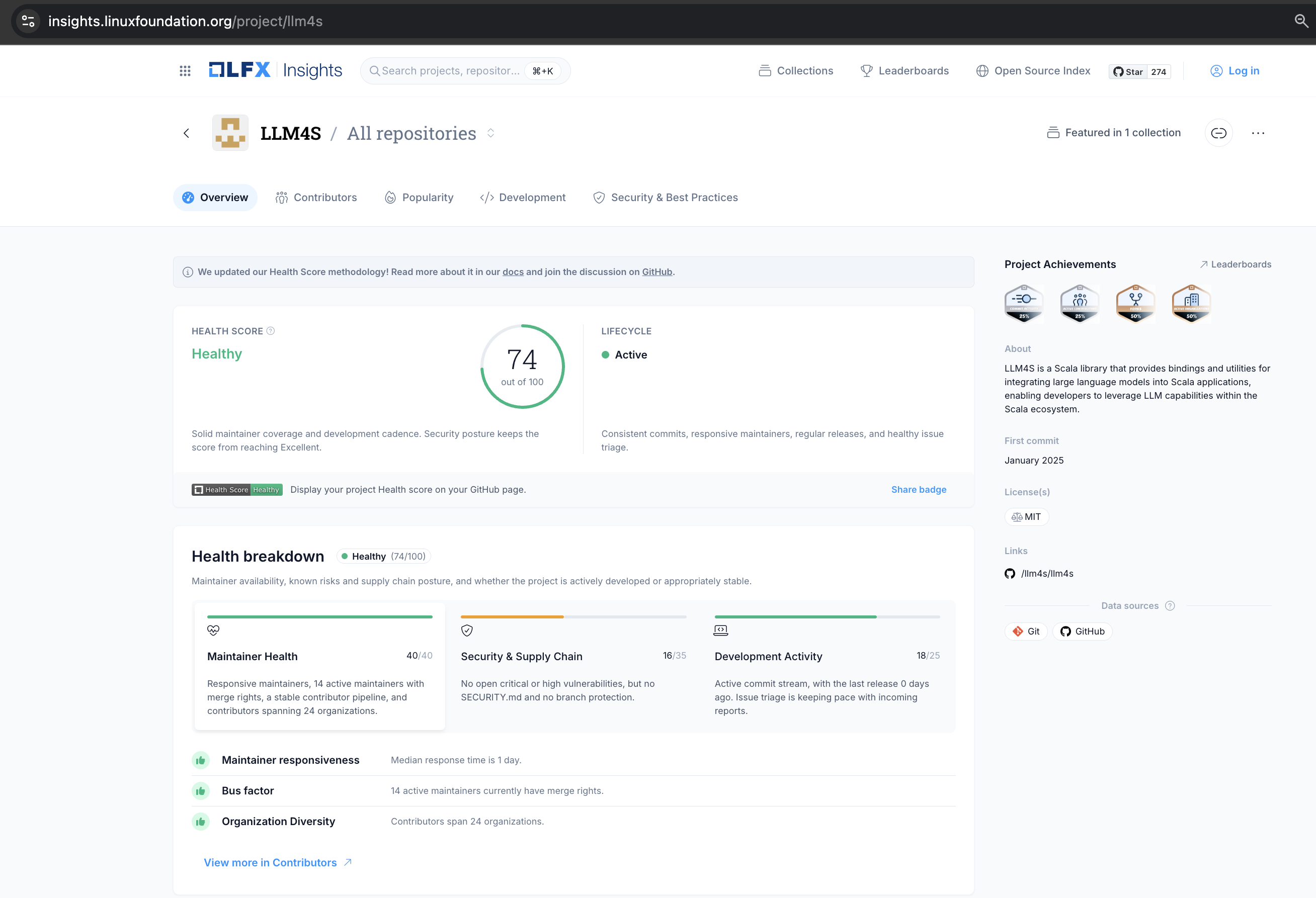Image resolution: width=1316 pixels, height=898 pixels.
Task: Click the GitHub Star button
Action: (x=1127, y=71)
